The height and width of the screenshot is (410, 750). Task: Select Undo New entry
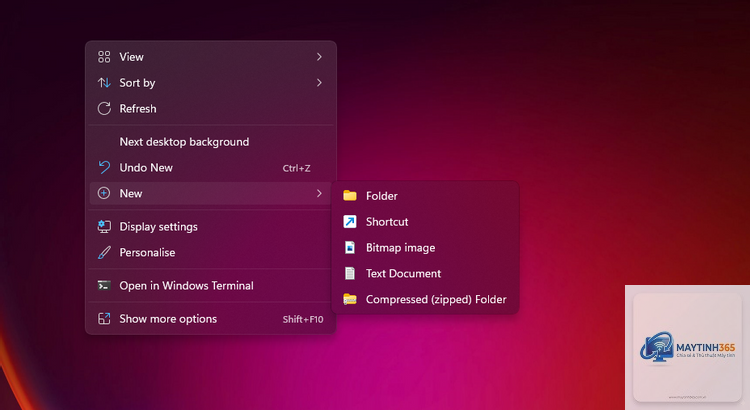point(210,167)
